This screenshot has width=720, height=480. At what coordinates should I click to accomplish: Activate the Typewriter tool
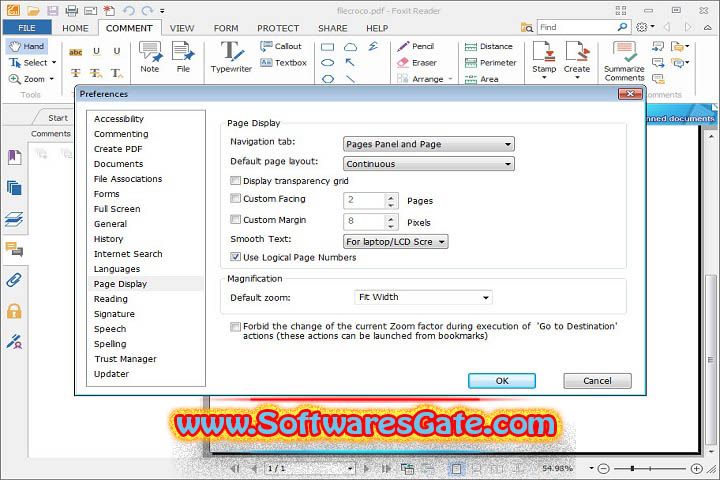point(231,57)
